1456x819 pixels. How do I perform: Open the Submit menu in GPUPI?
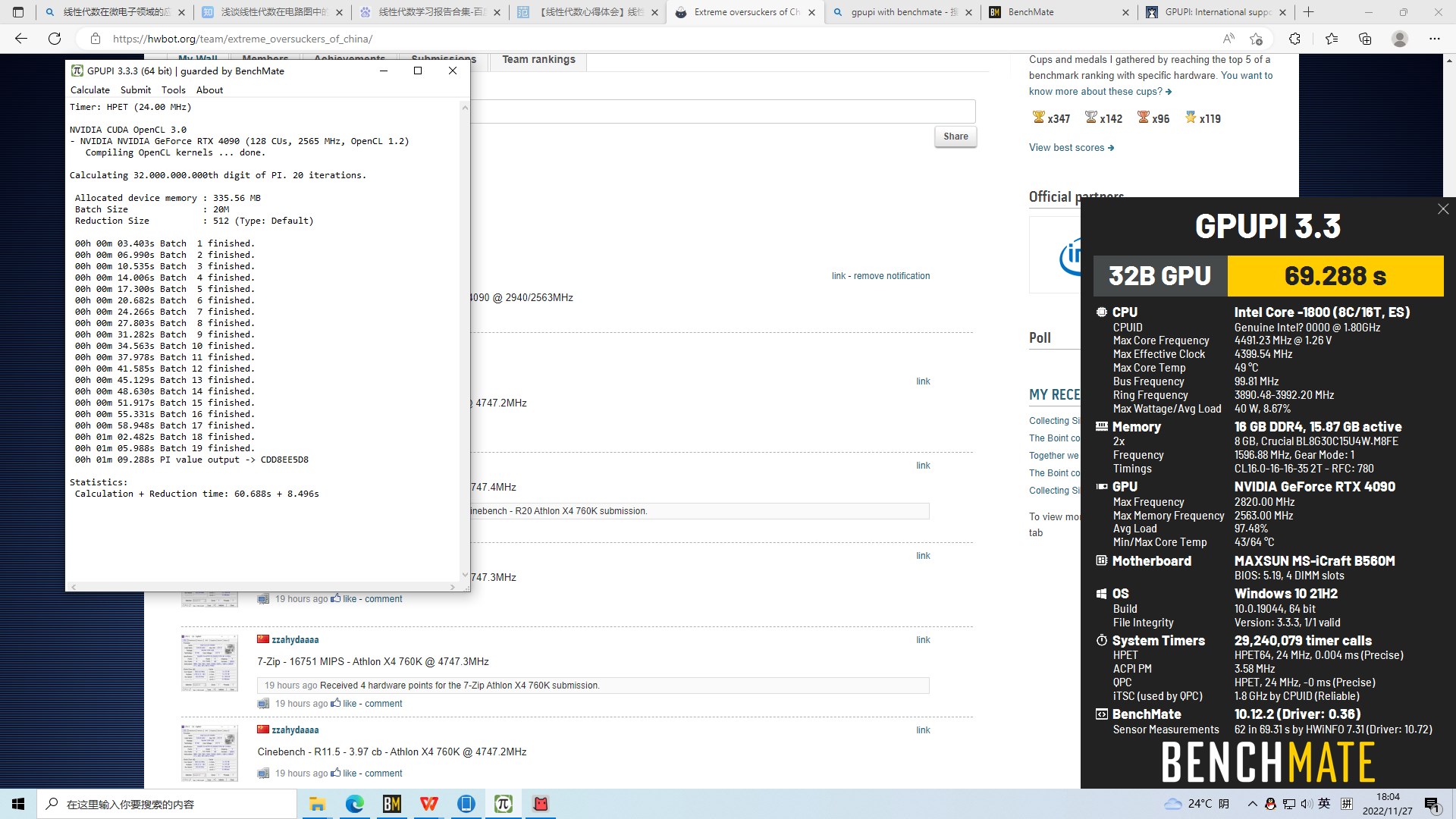tap(136, 89)
